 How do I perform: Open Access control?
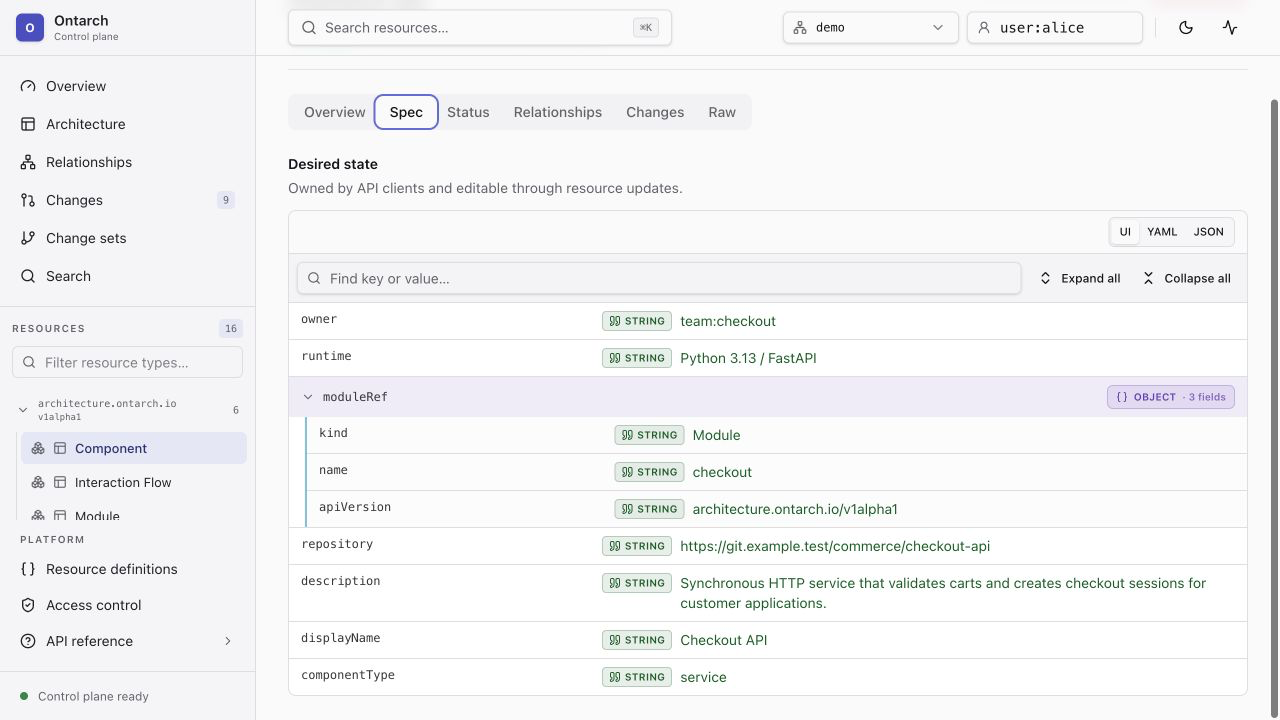click(x=127, y=605)
